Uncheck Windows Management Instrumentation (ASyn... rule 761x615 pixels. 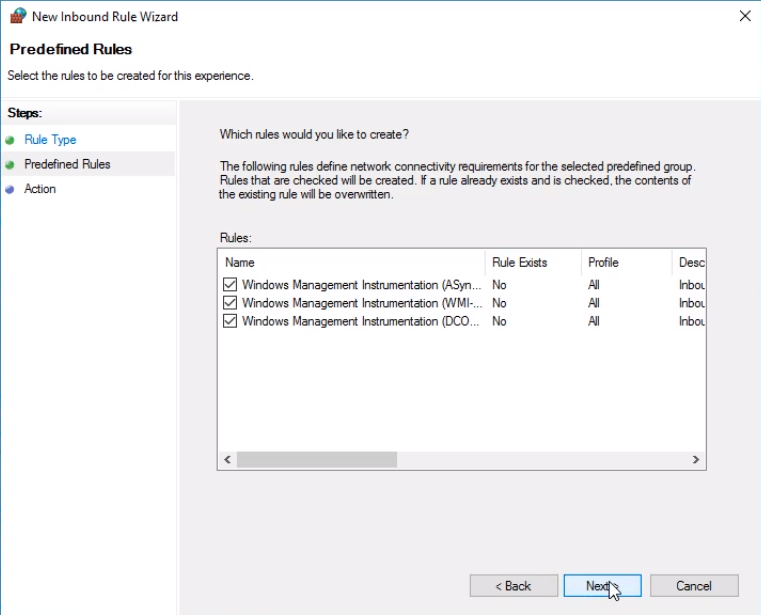click(x=230, y=284)
